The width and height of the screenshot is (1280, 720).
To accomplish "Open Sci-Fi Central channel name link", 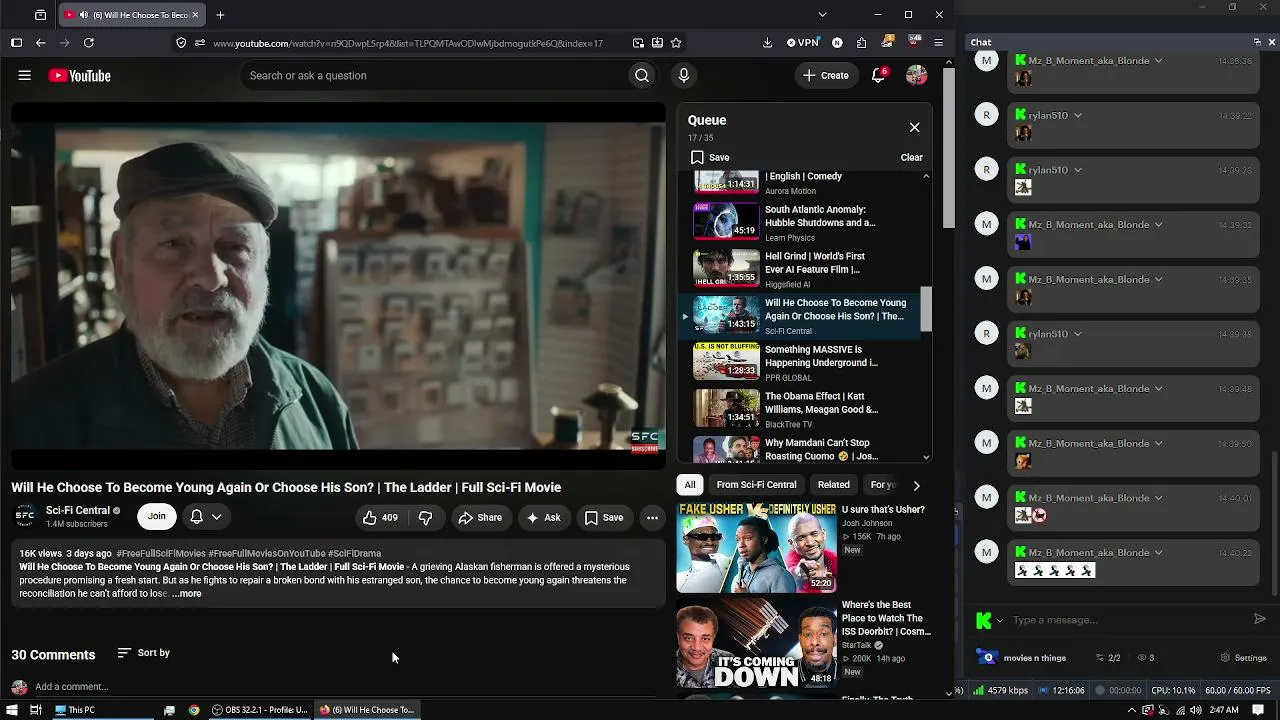I will click(78, 511).
